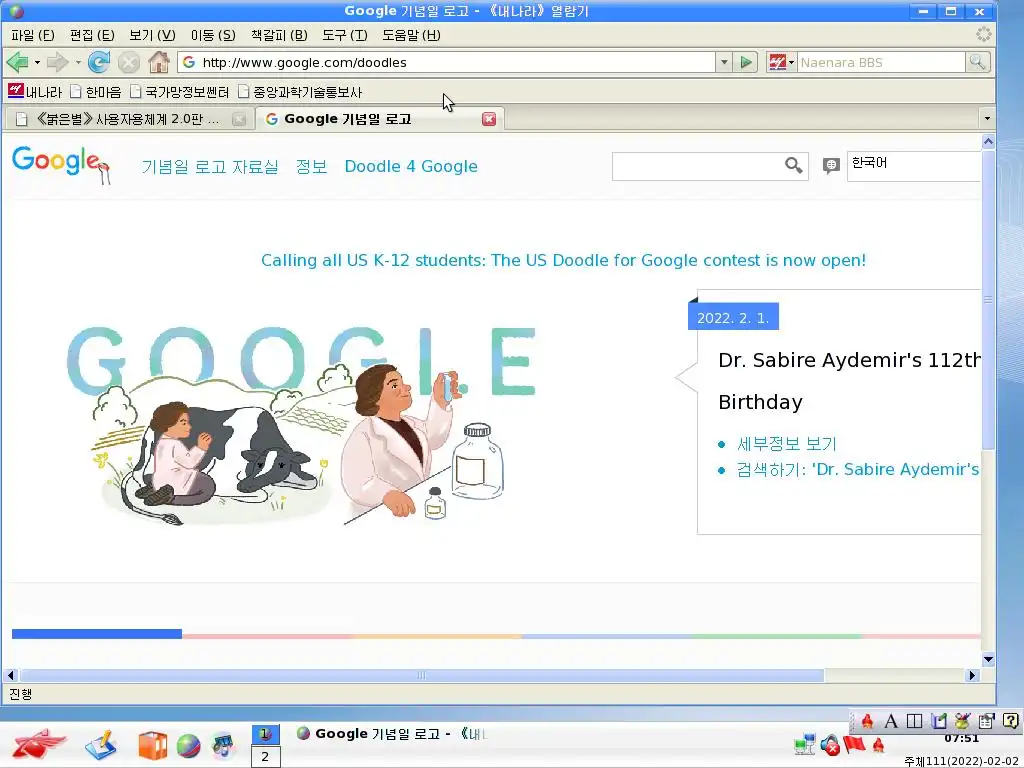Click the horizontal scrollbar thumb
Viewport: 1024px width, 768px height.
pos(422,675)
